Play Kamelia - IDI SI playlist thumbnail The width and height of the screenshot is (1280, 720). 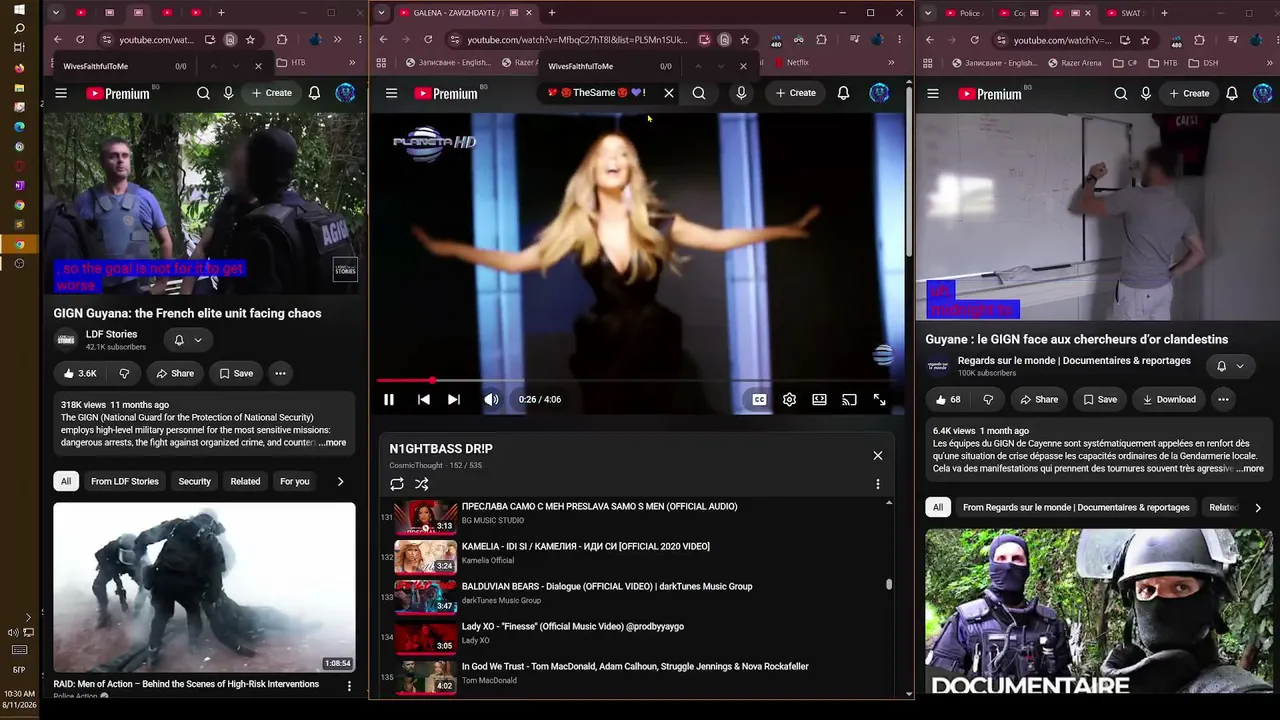click(x=426, y=557)
